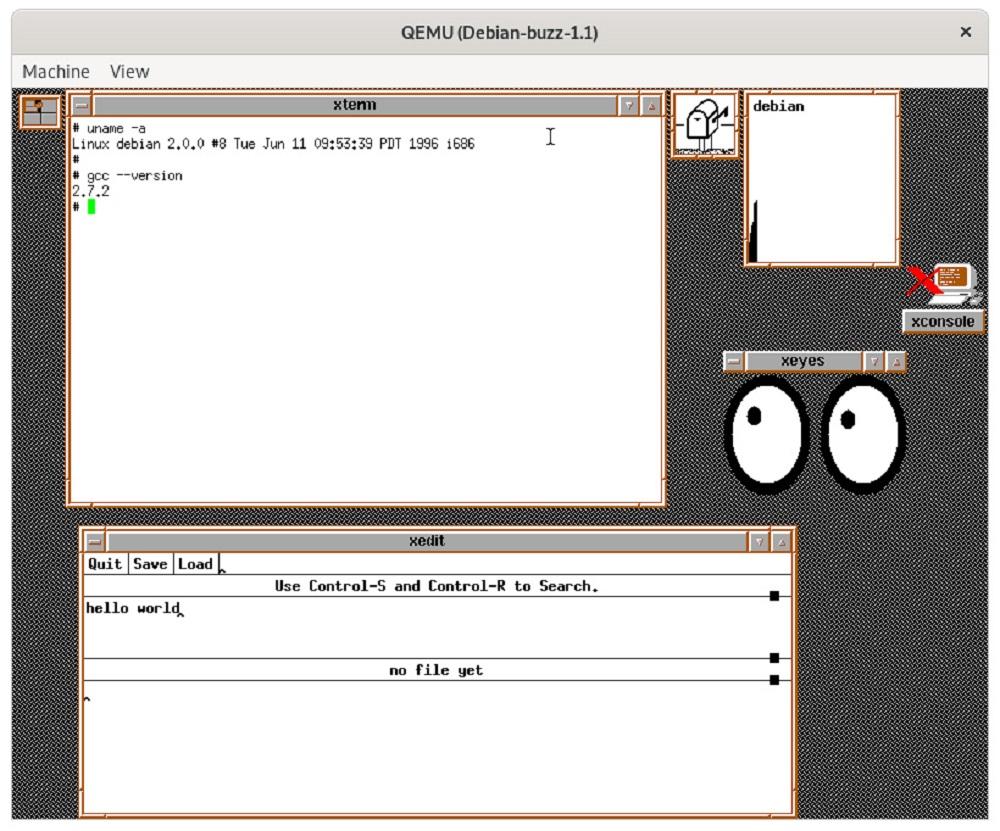The height and width of the screenshot is (831, 1000).
Task: Click the left eye in xeyes
Action: pyautogui.click(x=765, y=434)
